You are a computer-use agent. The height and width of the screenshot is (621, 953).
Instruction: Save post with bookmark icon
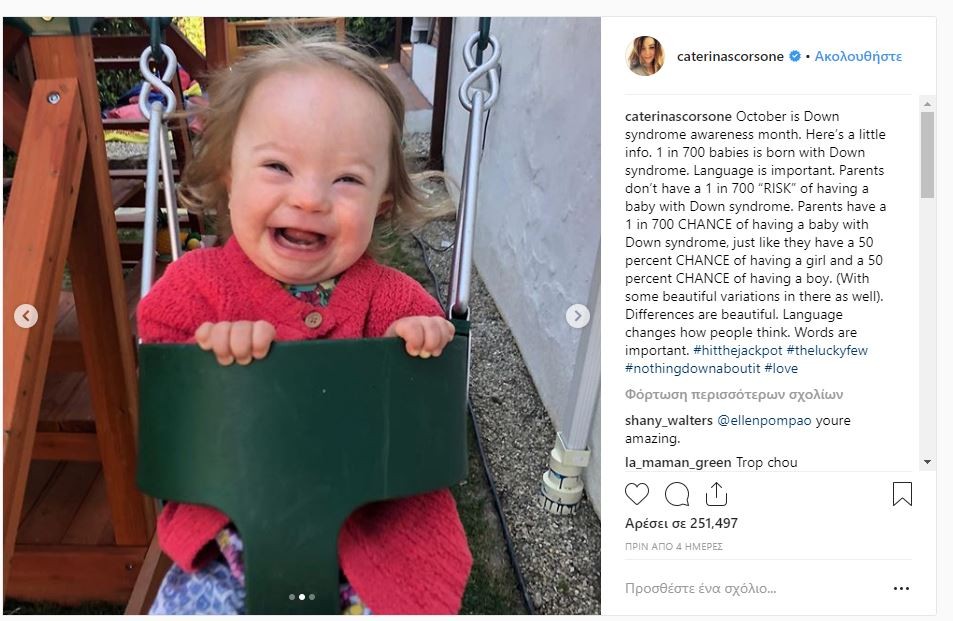point(902,493)
